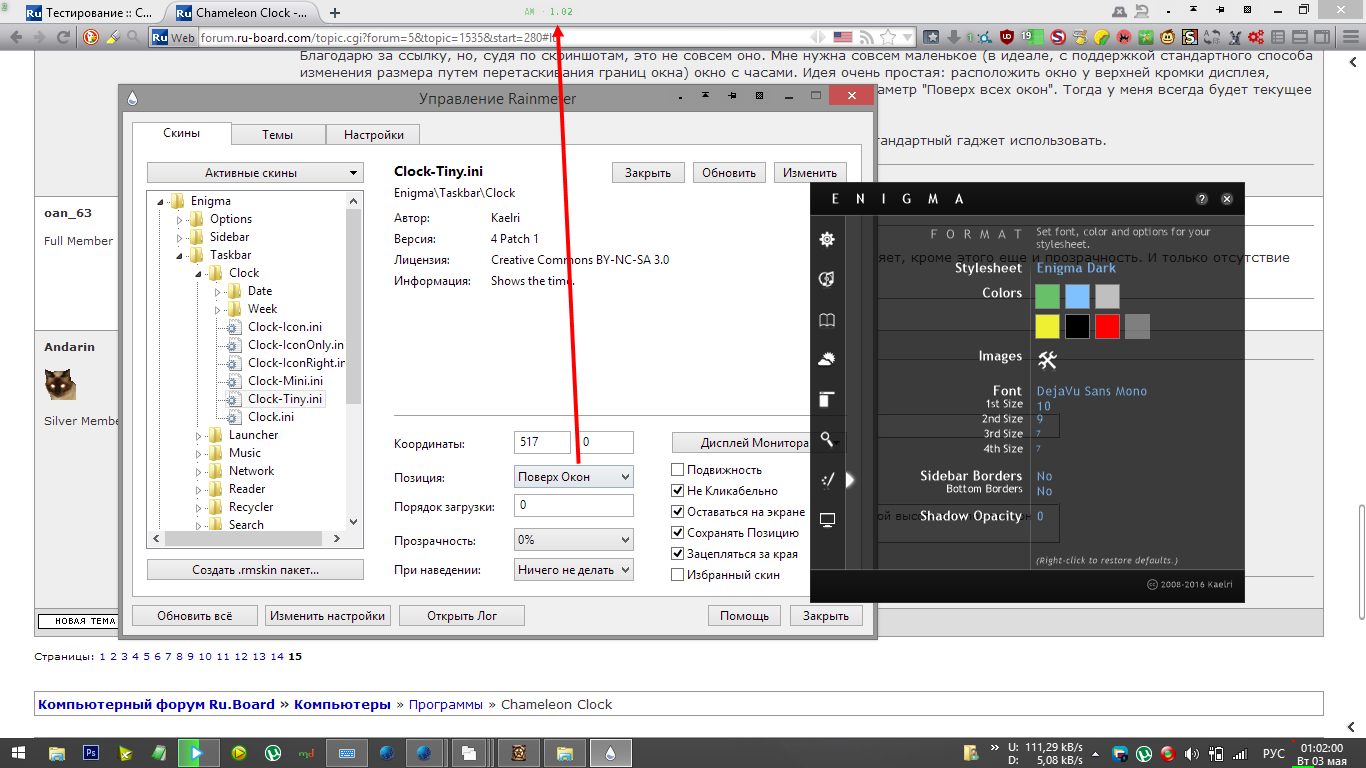Switch to the Тестирование browser tab

(88, 13)
